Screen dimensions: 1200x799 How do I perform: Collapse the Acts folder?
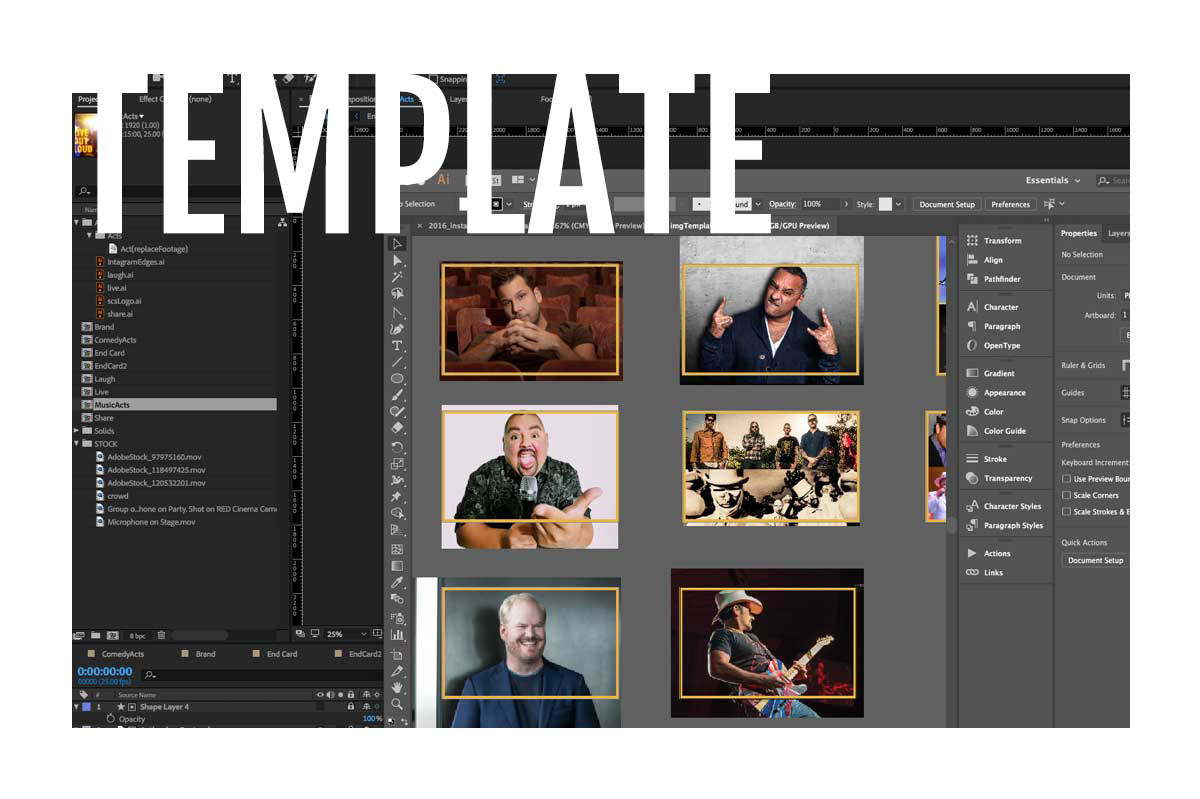[x=90, y=236]
